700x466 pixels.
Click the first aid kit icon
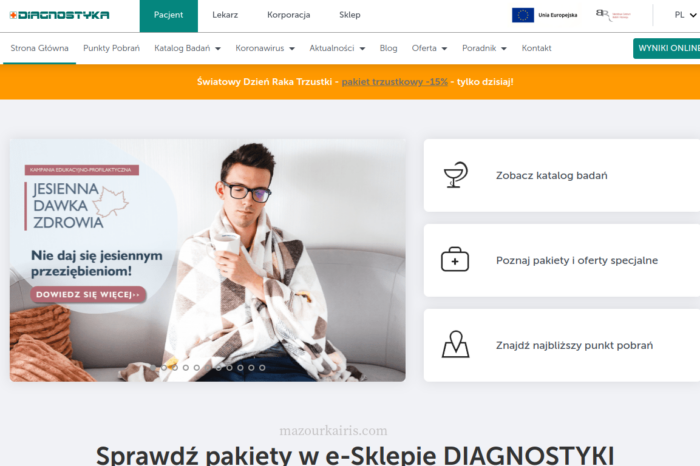(x=455, y=260)
